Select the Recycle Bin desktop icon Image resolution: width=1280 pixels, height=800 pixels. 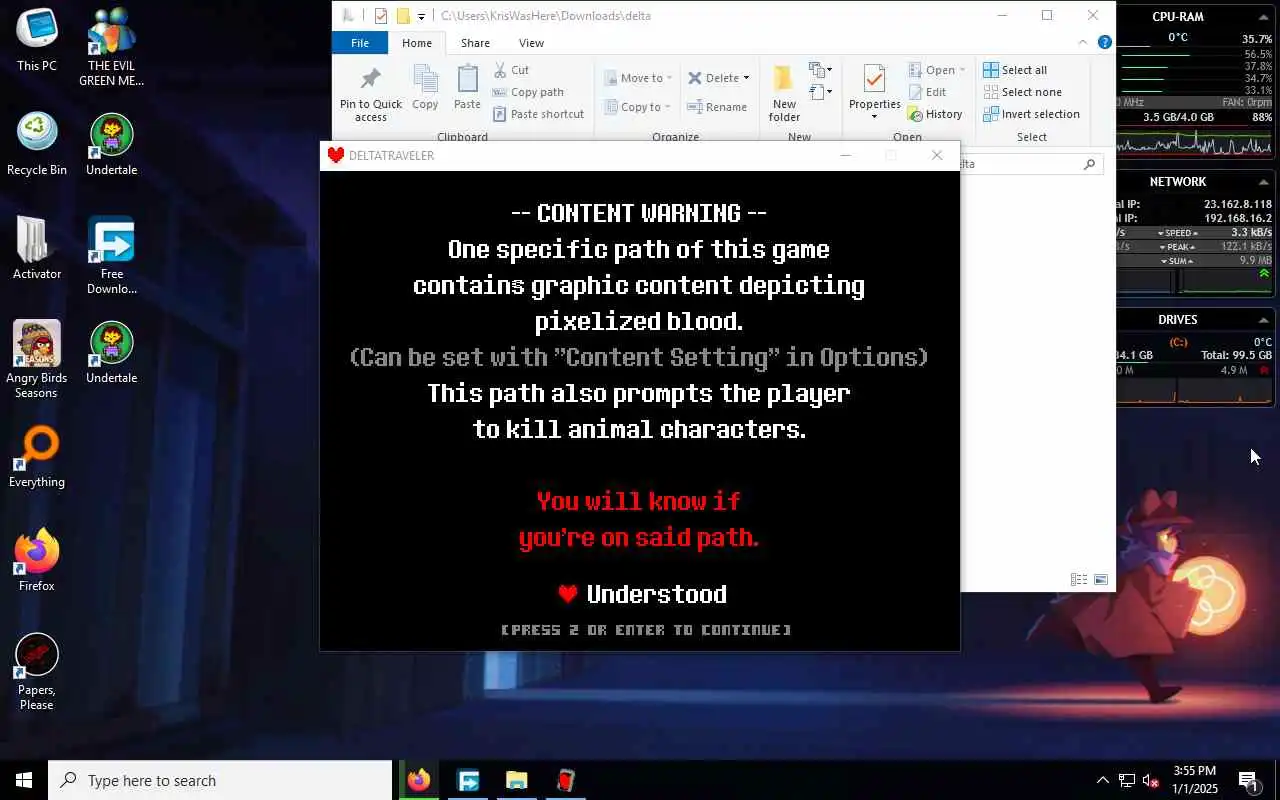(37, 144)
